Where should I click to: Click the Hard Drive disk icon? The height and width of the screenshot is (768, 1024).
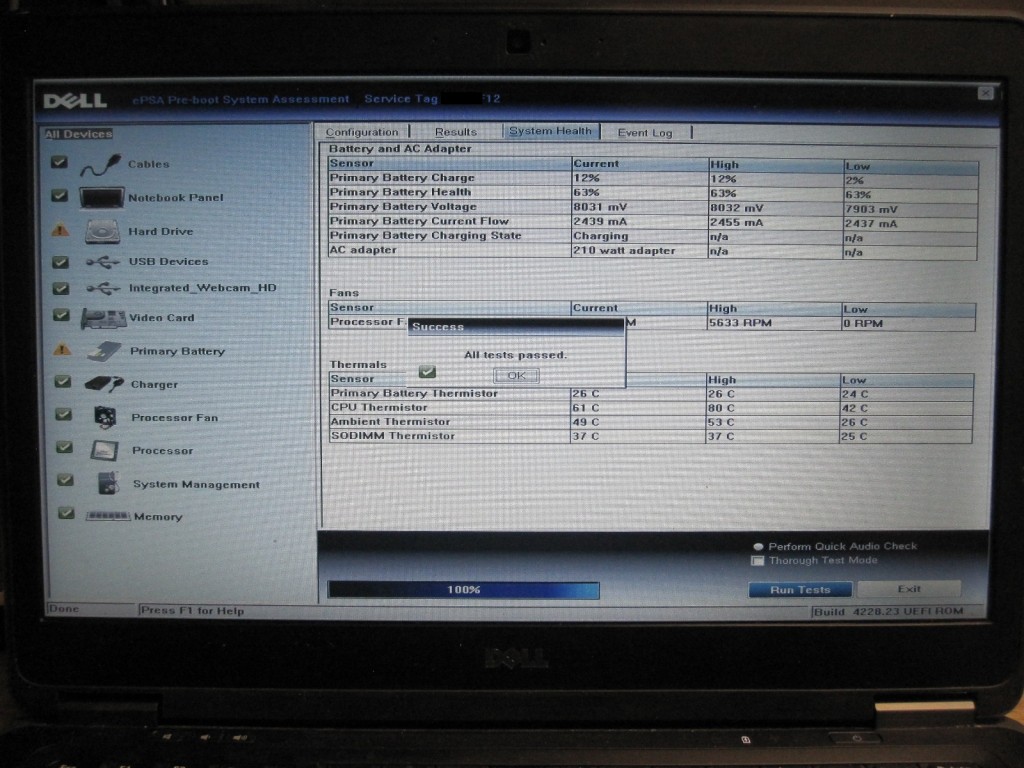pyautogui.click(x=103, y=232)
